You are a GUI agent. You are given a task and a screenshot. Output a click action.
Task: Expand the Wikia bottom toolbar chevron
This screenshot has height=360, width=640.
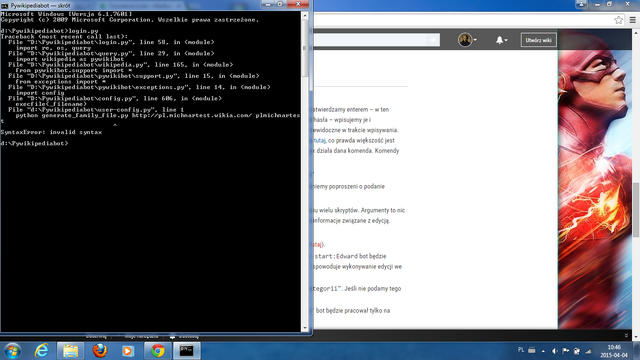(626, 336)
